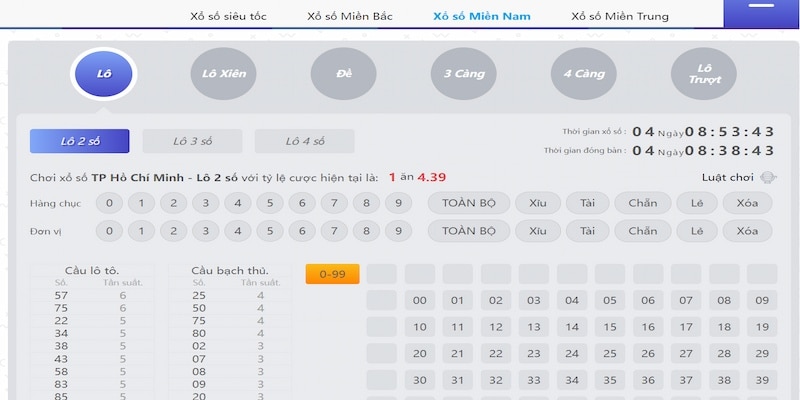Viewport: 800px width, 400px height.
Task: Pick number 05 in the grid
Action: [x=610, y=301]
